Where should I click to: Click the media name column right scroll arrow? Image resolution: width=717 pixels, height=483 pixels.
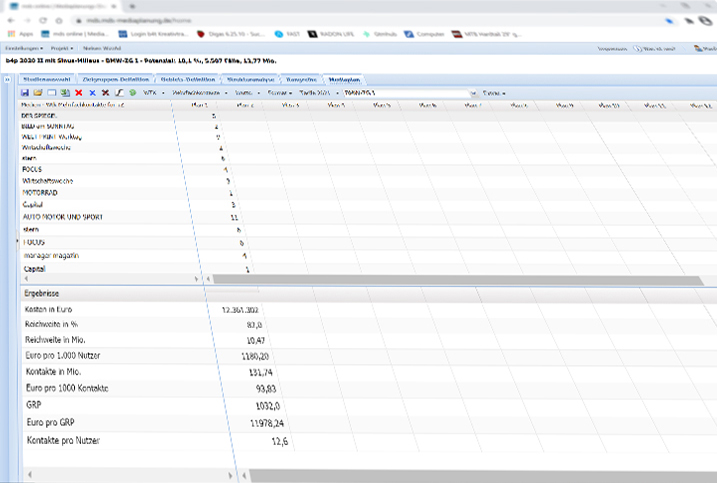197,279
